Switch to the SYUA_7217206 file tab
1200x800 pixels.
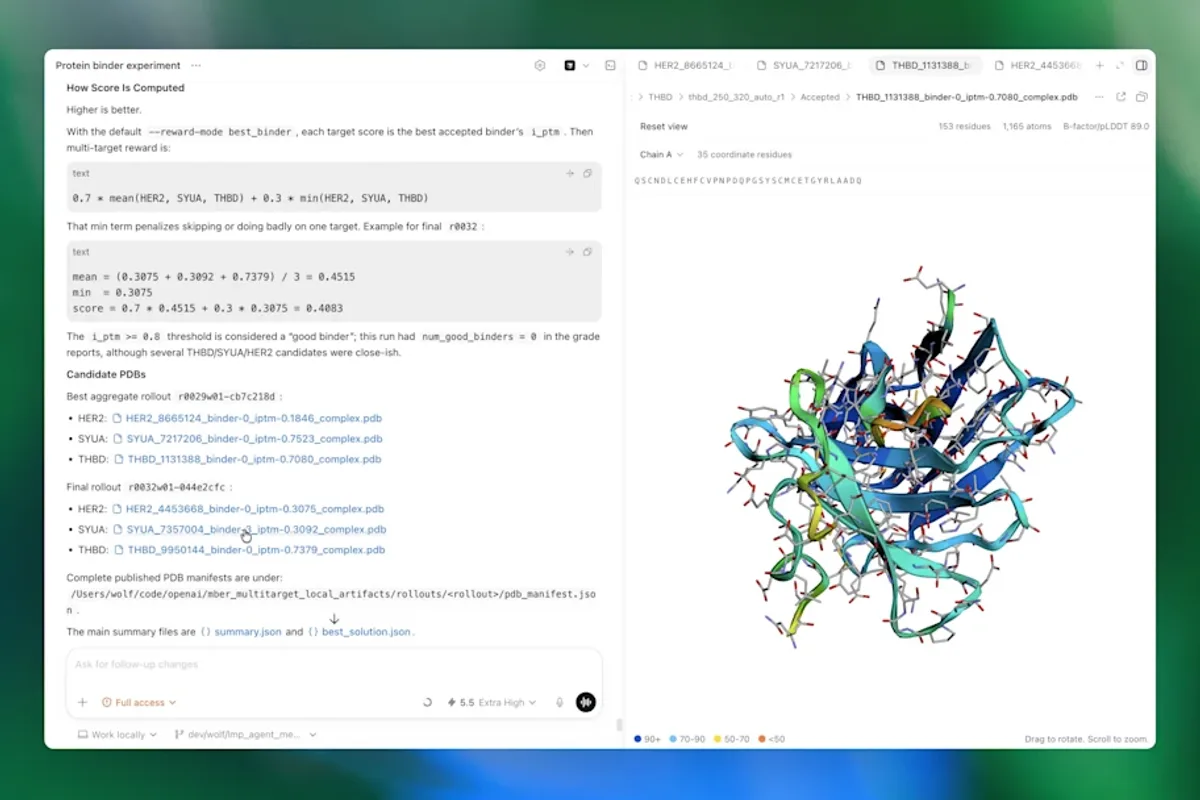coord(803,66)
